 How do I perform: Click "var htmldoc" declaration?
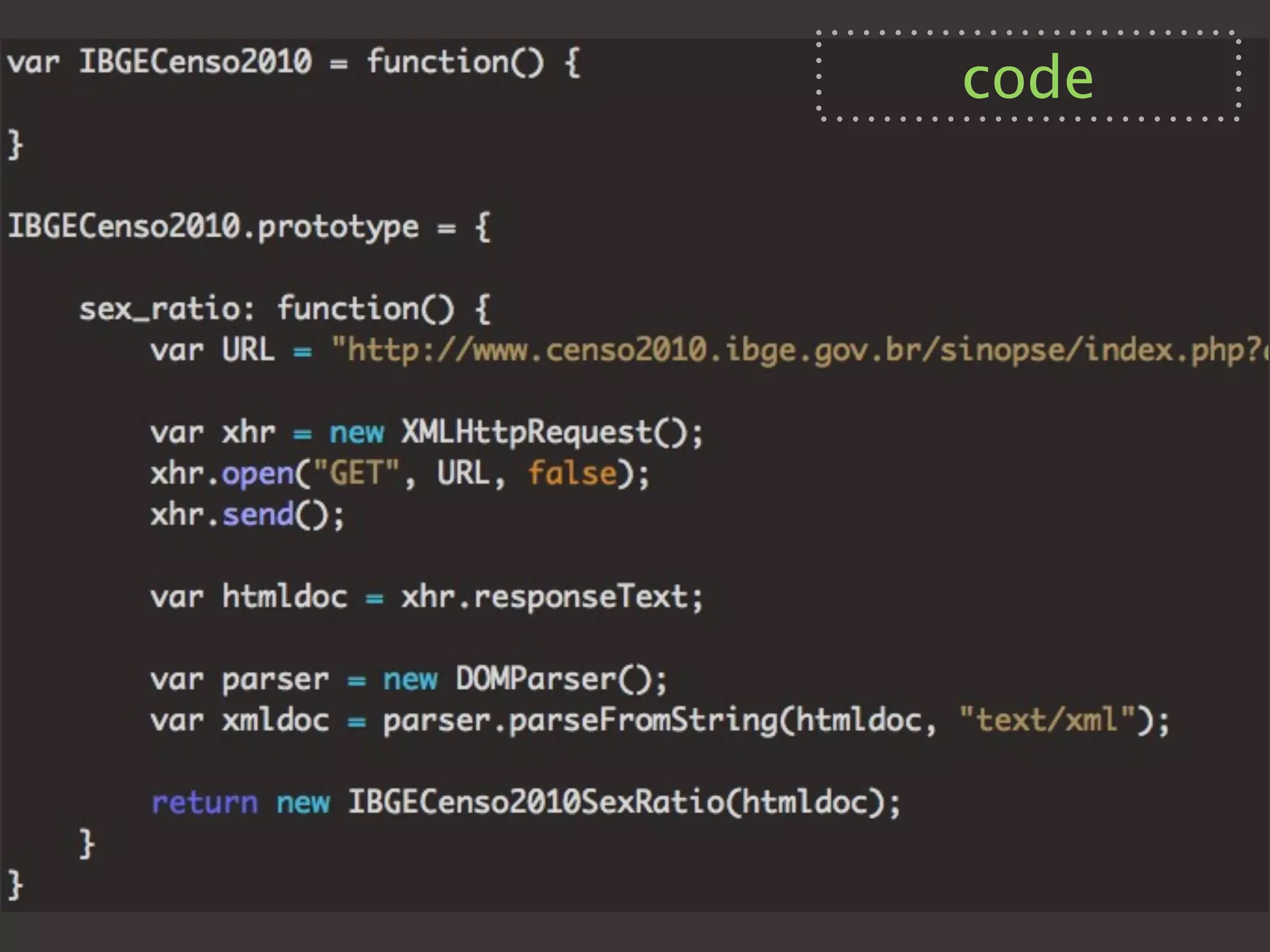pyautogui.click(x=249, y=597)
